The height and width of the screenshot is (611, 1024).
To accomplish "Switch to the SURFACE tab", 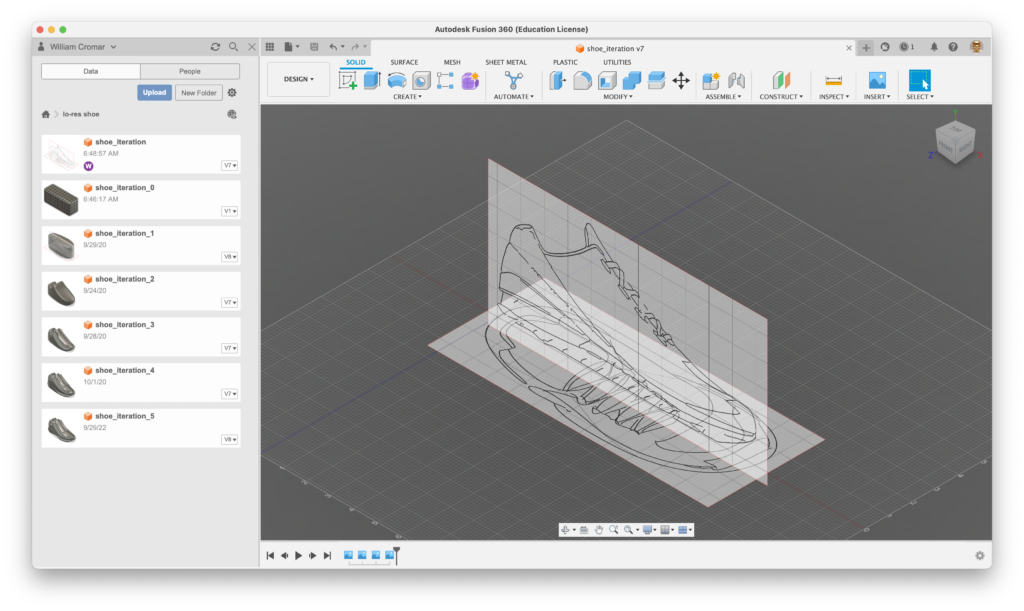I will tap(404, 62).
